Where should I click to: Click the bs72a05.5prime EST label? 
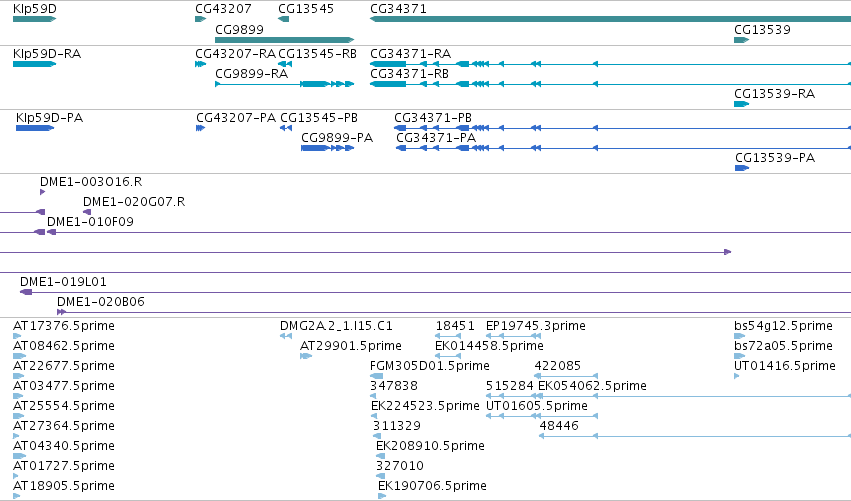click(783, 346)
